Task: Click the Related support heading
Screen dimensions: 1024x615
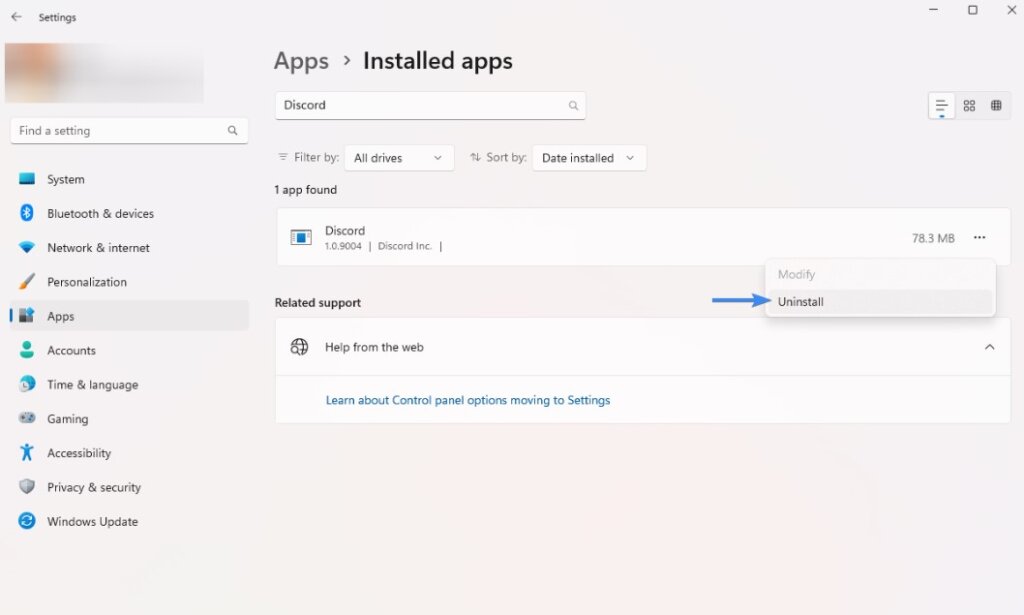Action: [317, 302]
